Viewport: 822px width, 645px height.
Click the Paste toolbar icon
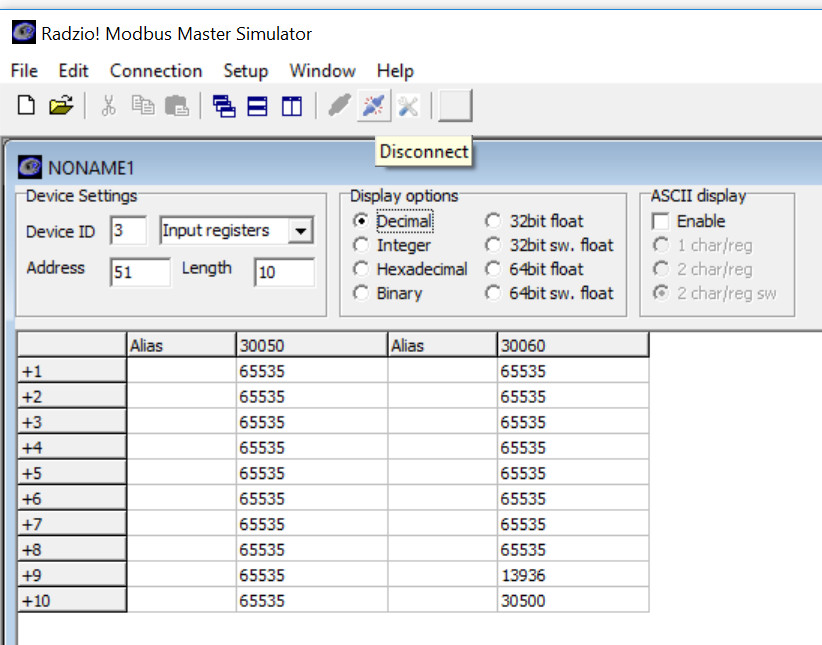pyautogui.click(x=177, y=106)
